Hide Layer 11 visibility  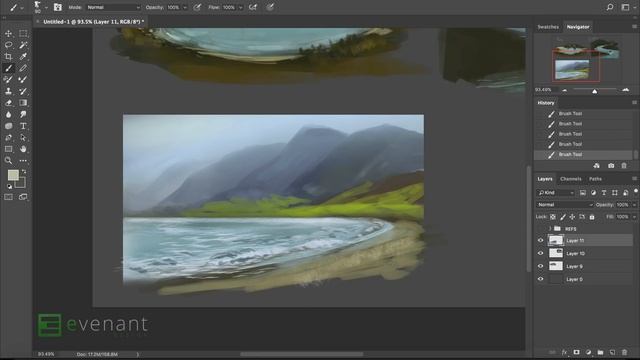[541, 240]
